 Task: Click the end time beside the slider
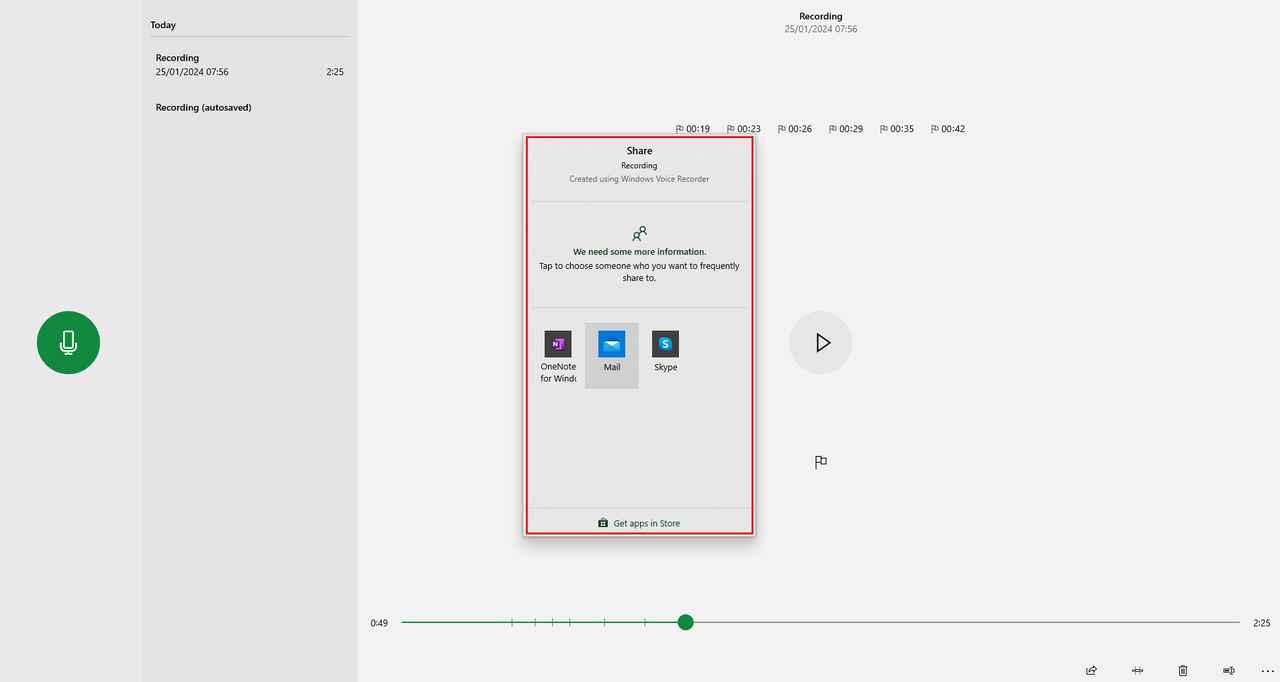coord(1262,623)
